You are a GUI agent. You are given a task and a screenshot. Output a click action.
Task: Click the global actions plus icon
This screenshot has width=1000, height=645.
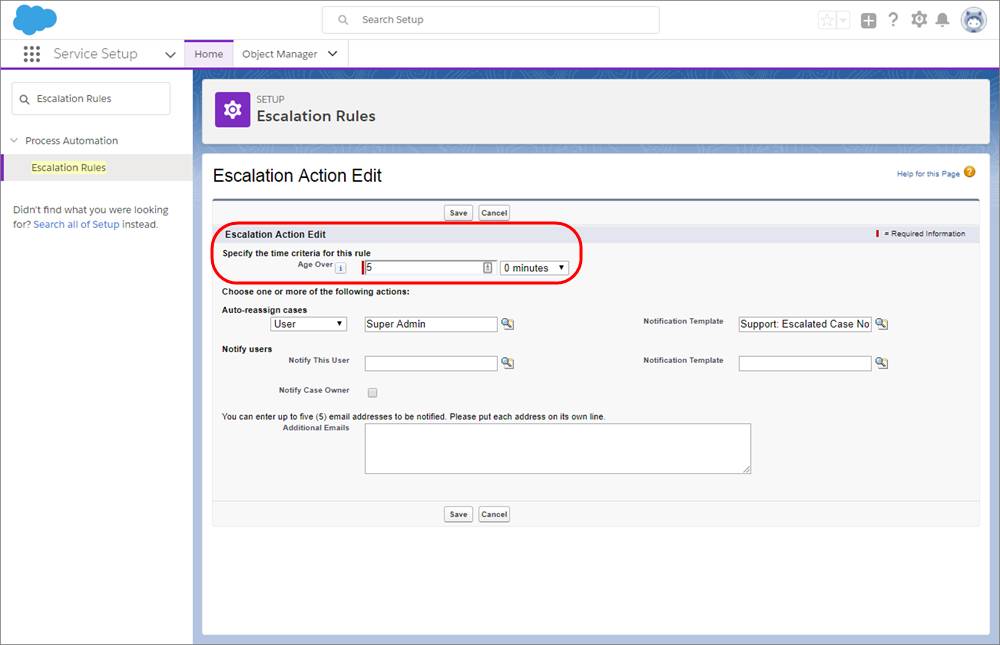[x=869, y=20]
